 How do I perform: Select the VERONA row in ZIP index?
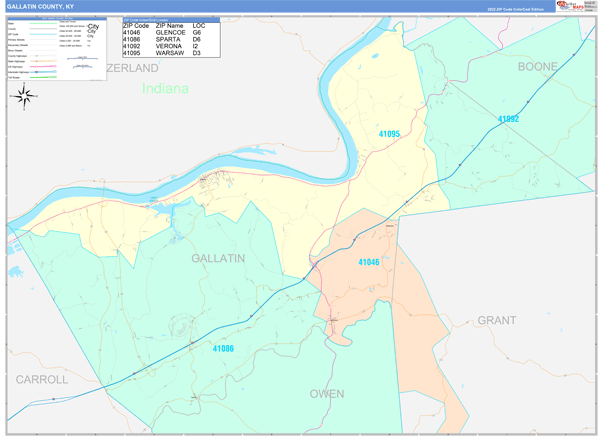coord(170,46)
